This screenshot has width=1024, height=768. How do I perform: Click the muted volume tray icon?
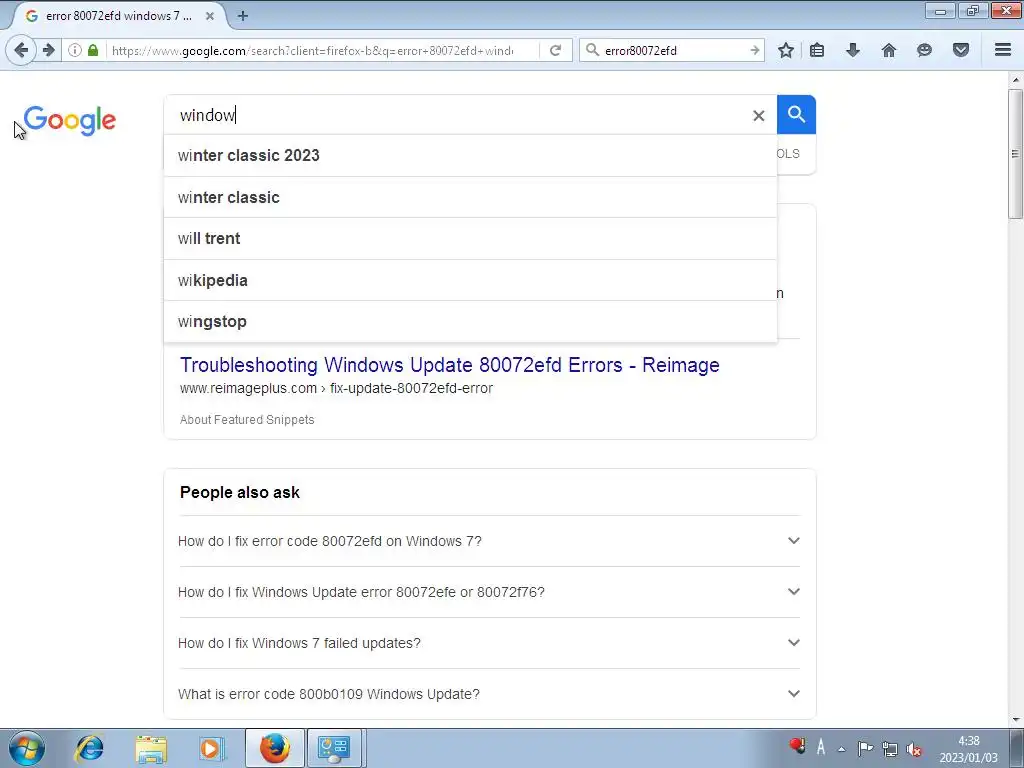point(914,749)
